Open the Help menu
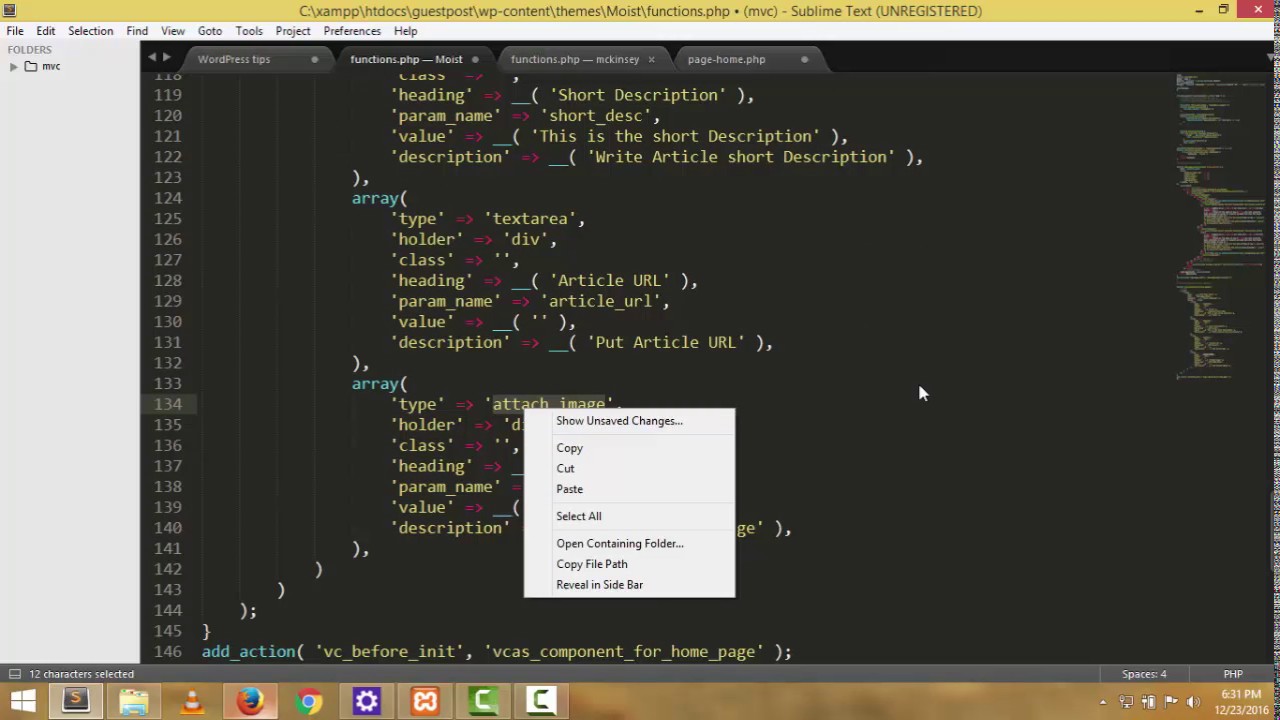 tap(405, 31)
